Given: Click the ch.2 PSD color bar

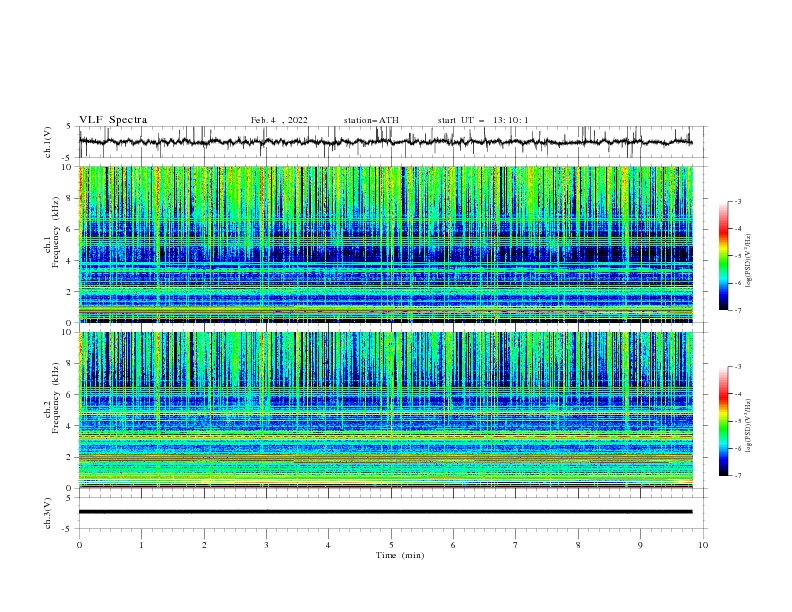Looking at the screenshot, I should tap(723, 421).
